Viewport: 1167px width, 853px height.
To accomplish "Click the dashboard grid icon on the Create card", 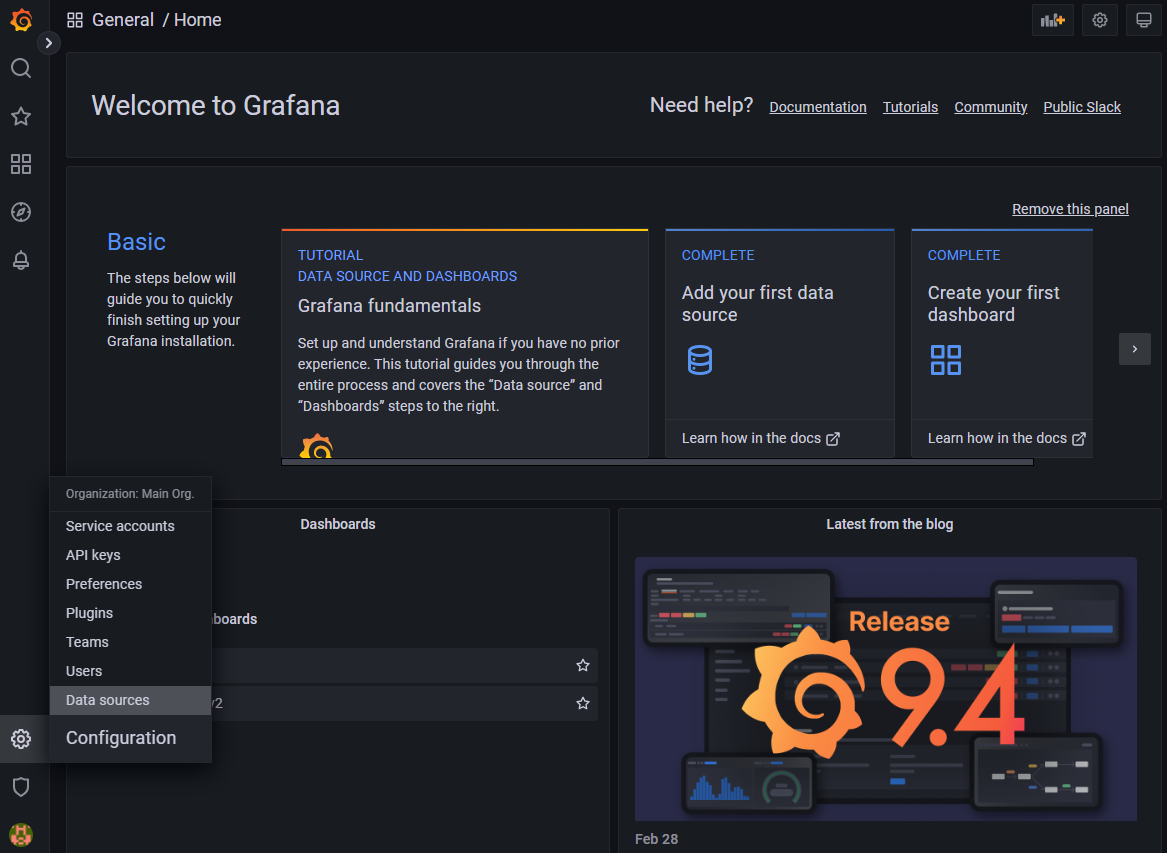I will [x=945, y=360].
